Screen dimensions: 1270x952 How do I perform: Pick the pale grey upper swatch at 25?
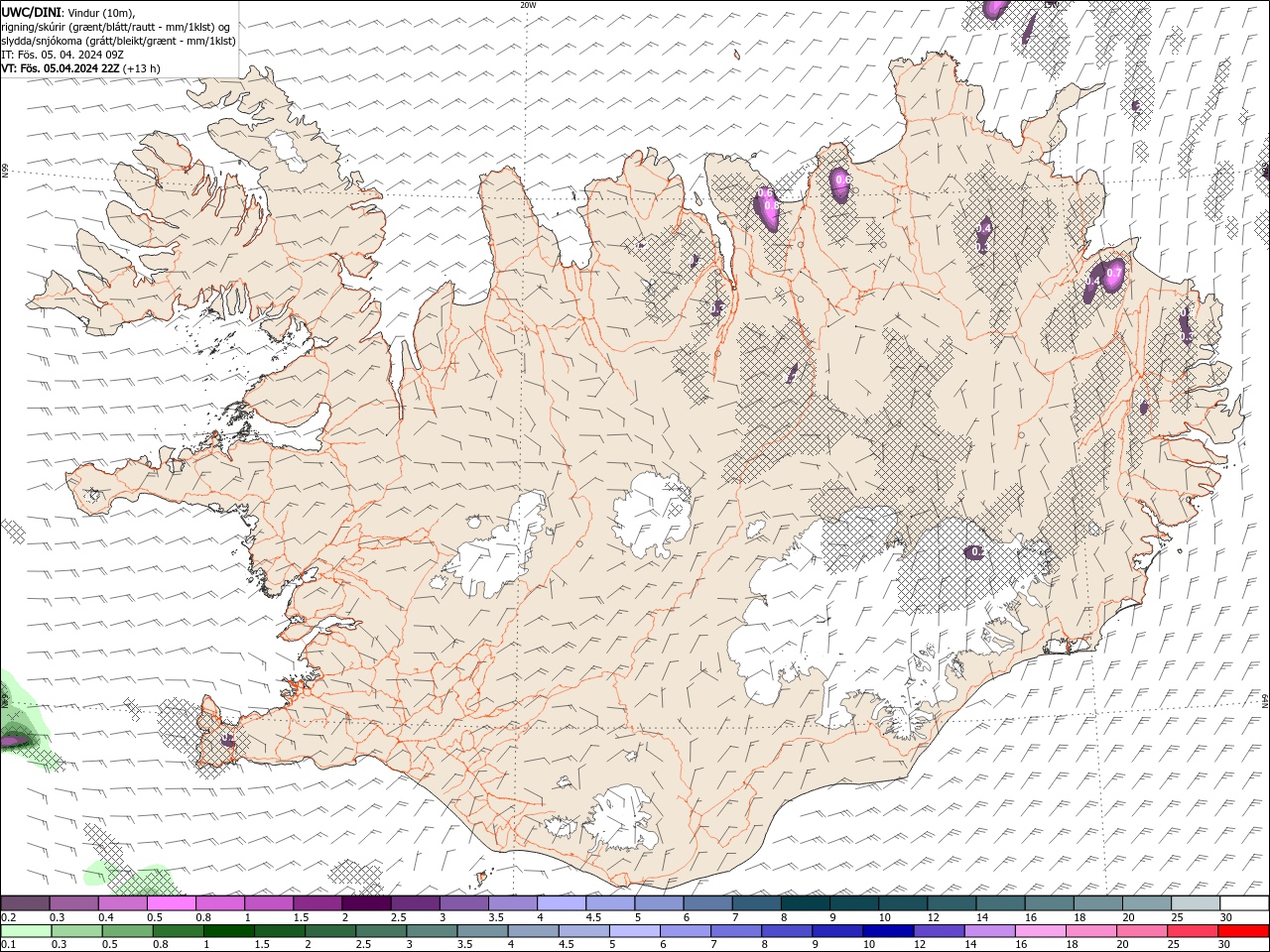[1196, 903]
